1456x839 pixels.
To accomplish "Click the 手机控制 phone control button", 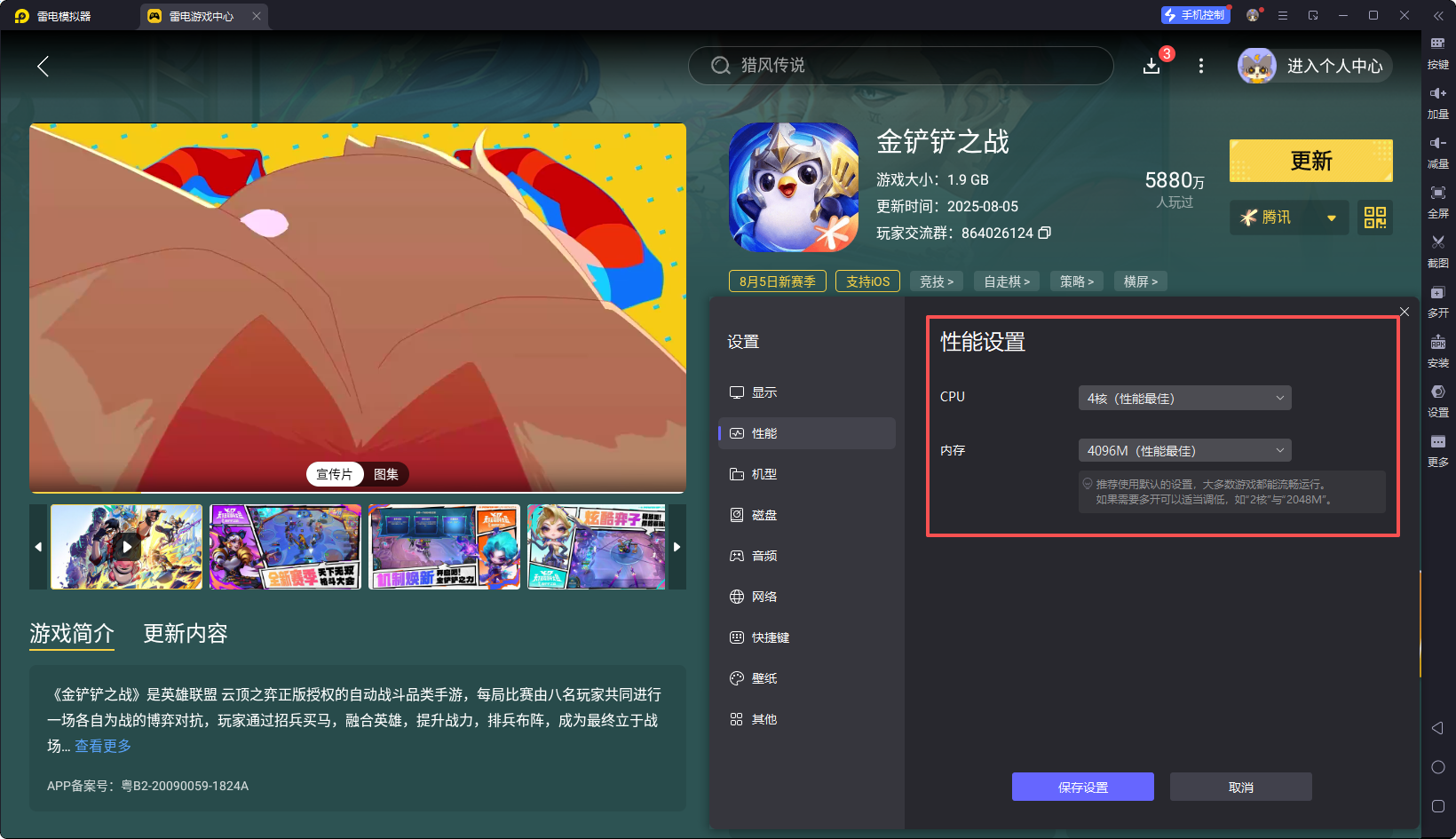I will click(x=1195, y=15).
